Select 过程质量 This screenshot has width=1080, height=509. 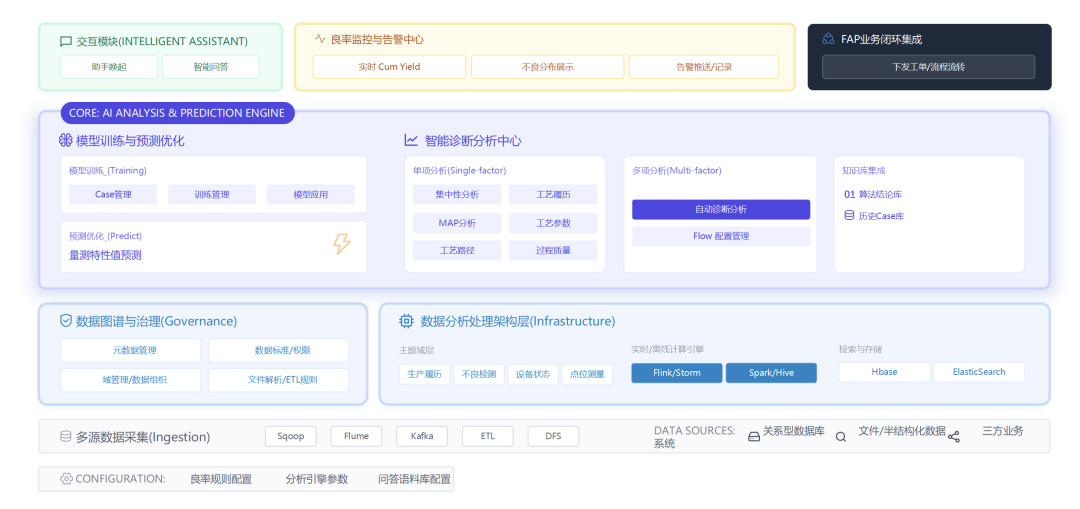click(553, 251)
